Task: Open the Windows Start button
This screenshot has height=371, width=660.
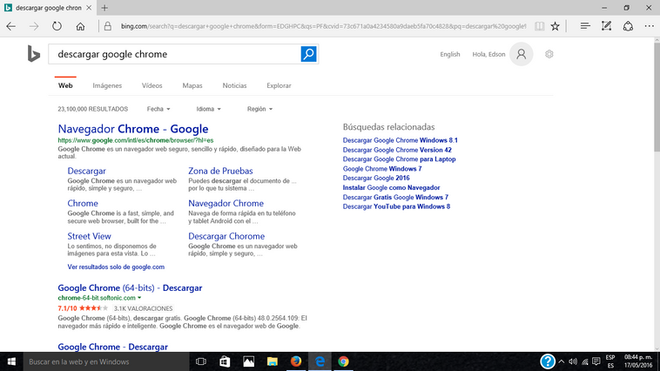Action: (x=11, y=362)
